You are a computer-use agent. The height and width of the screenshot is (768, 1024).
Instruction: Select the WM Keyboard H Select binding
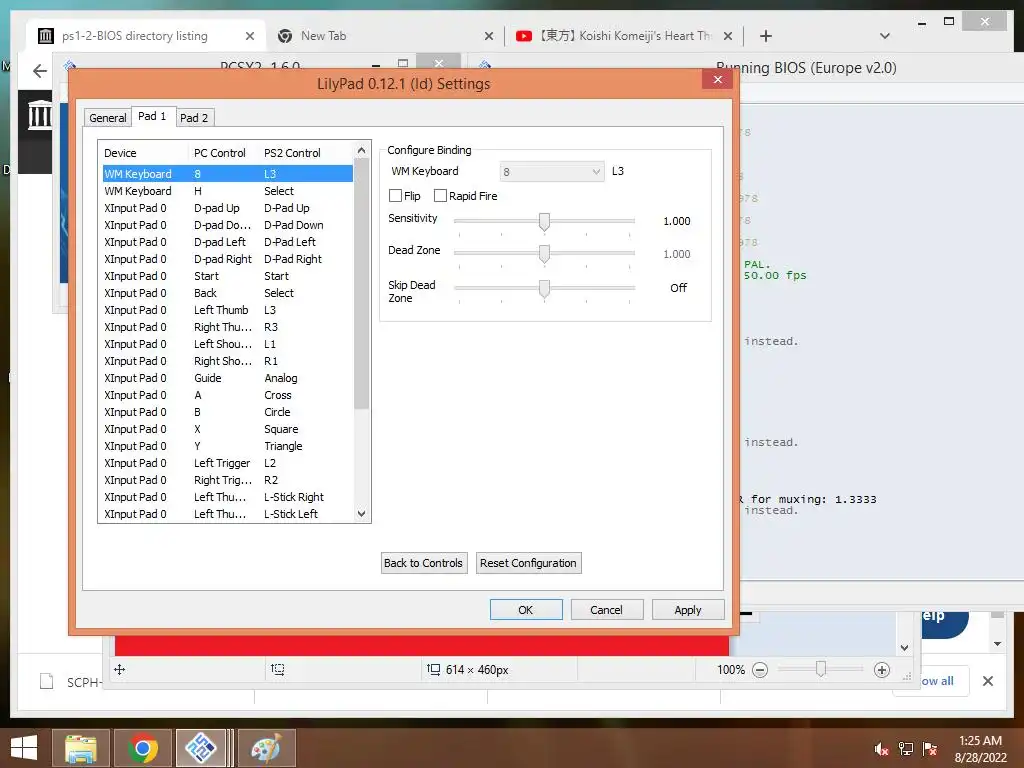point(227,191)
